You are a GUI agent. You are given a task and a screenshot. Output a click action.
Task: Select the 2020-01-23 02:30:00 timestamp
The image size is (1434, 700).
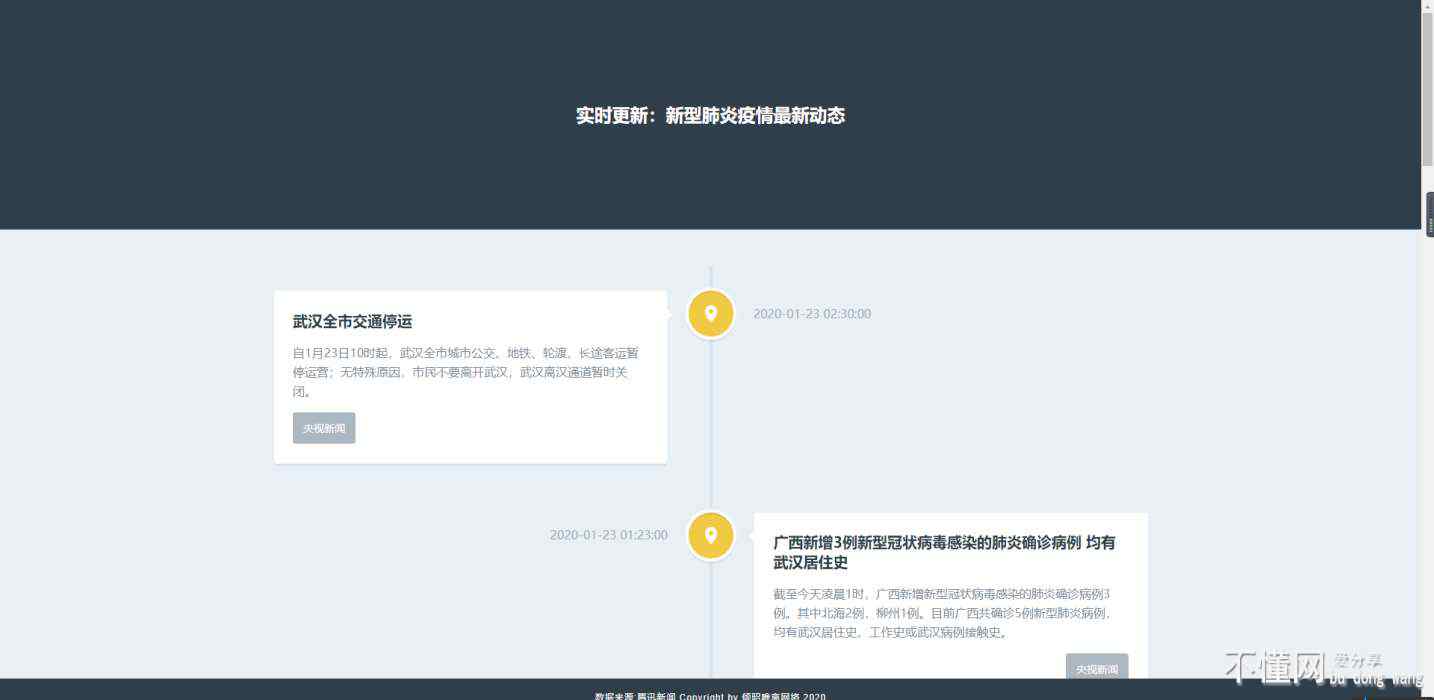click(811, 314)
